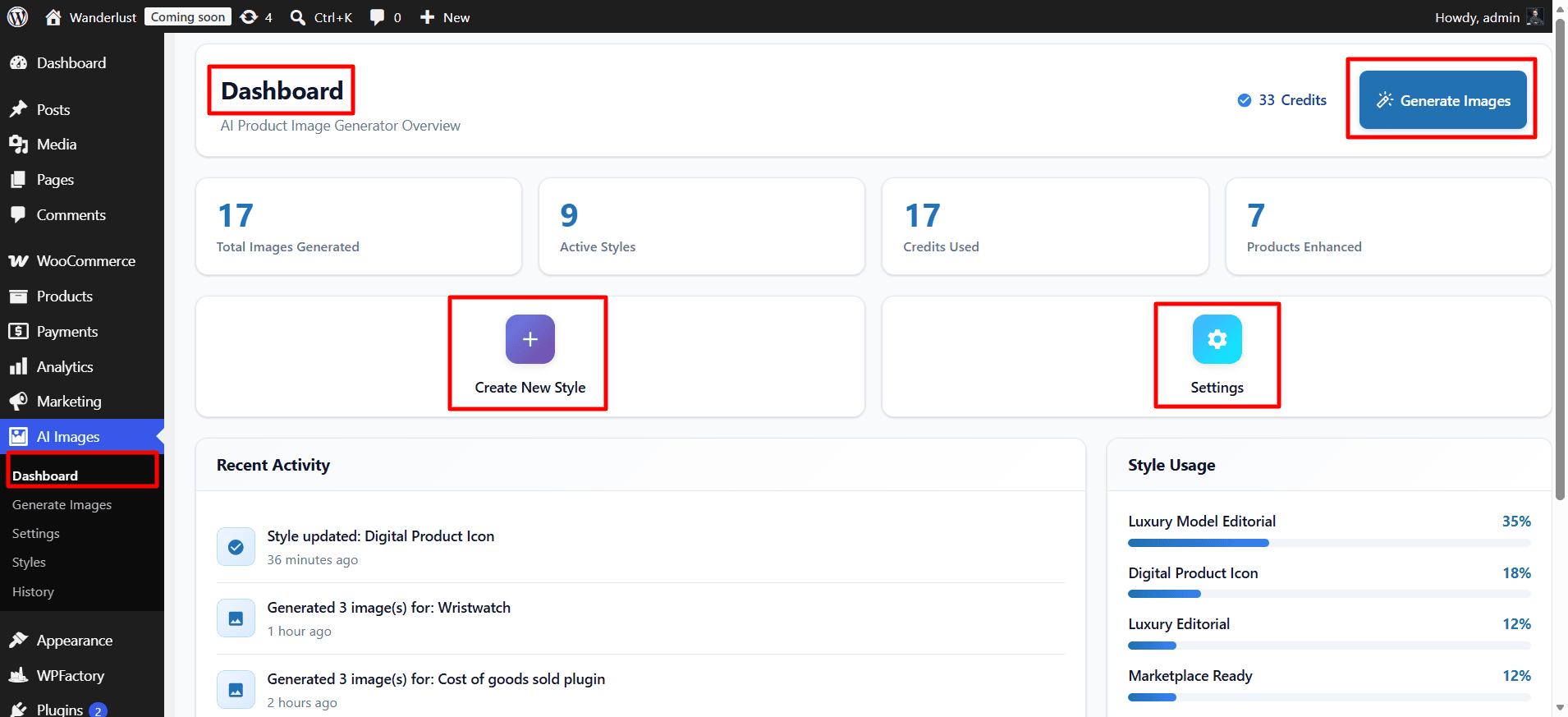Go to the Pages menu
The image size is (1568, 717).
pyautogui.click(x=82, y=180)
